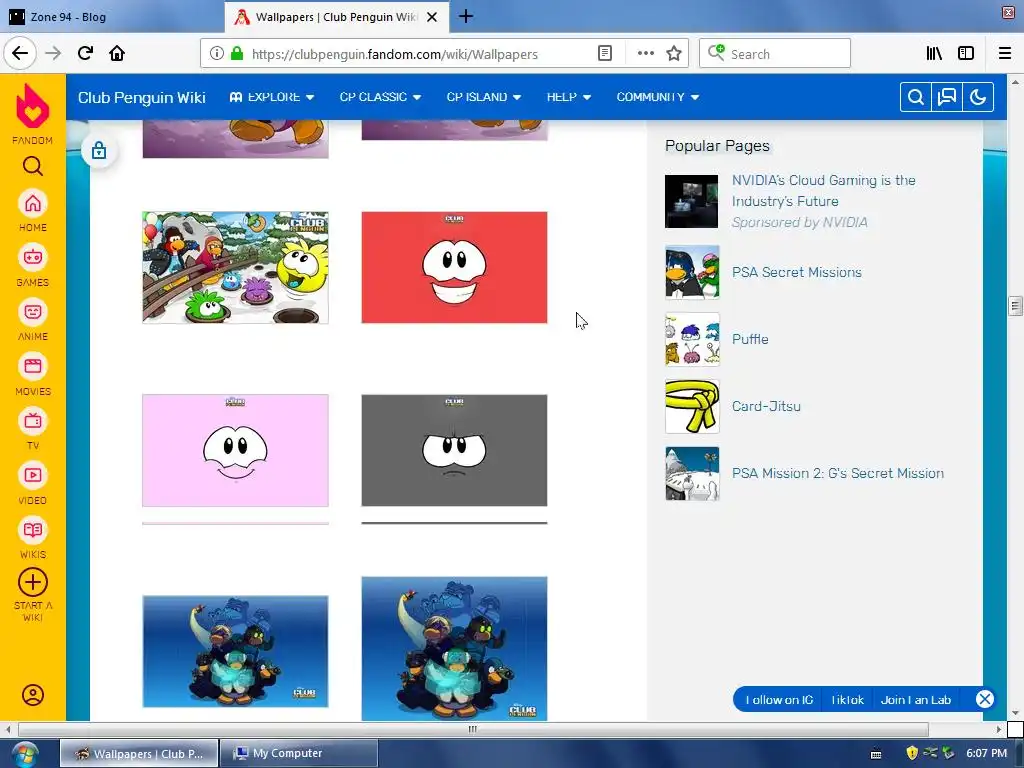Toggle reader view icon in address bar
Viewport: 1024px width, 768px height.
pos(605,54)
